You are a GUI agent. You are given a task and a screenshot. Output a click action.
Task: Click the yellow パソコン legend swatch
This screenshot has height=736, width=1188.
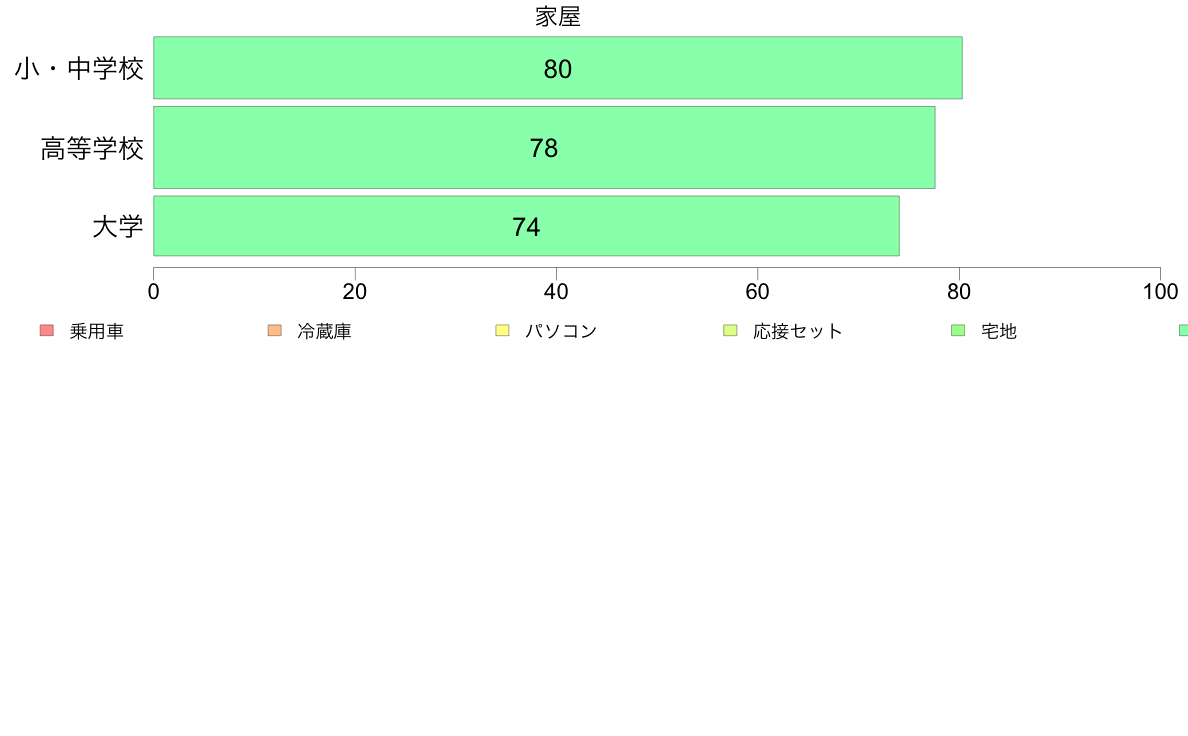click(502, 330)
